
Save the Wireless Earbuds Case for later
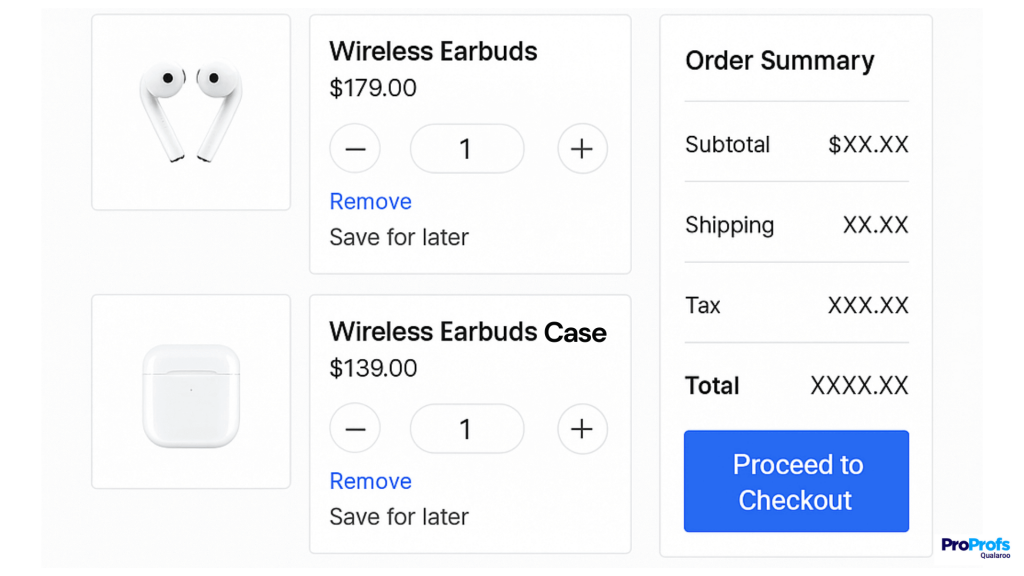(x=399, y=517)
